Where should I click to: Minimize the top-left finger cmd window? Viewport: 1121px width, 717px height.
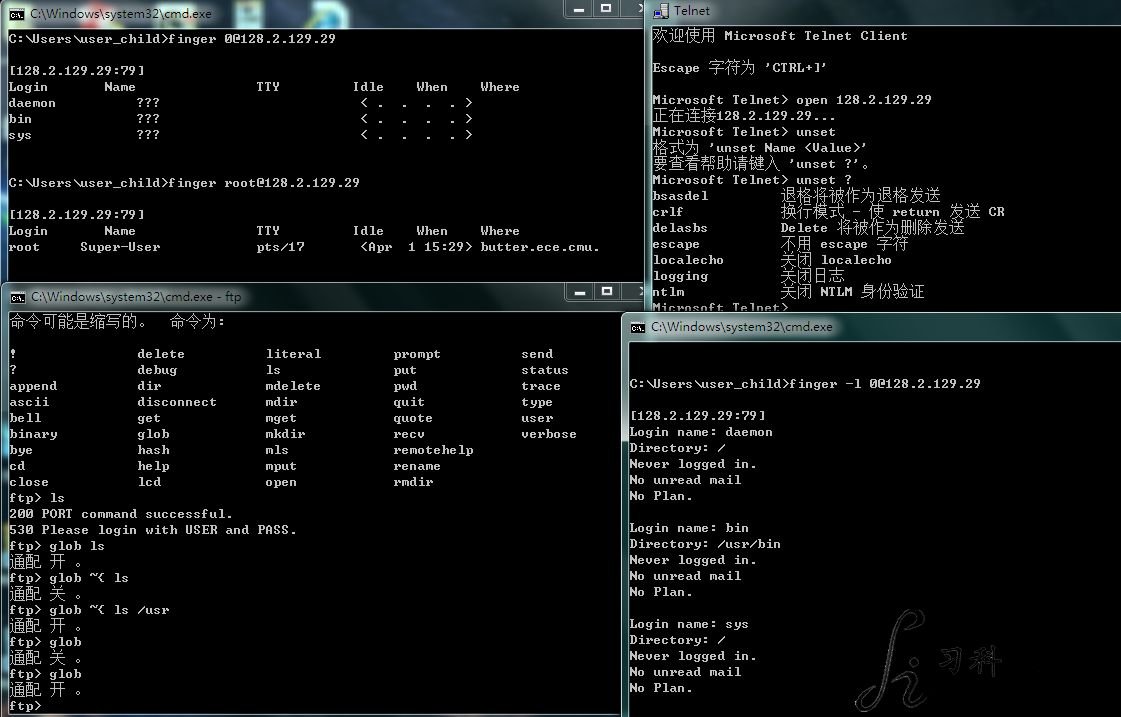579,9
